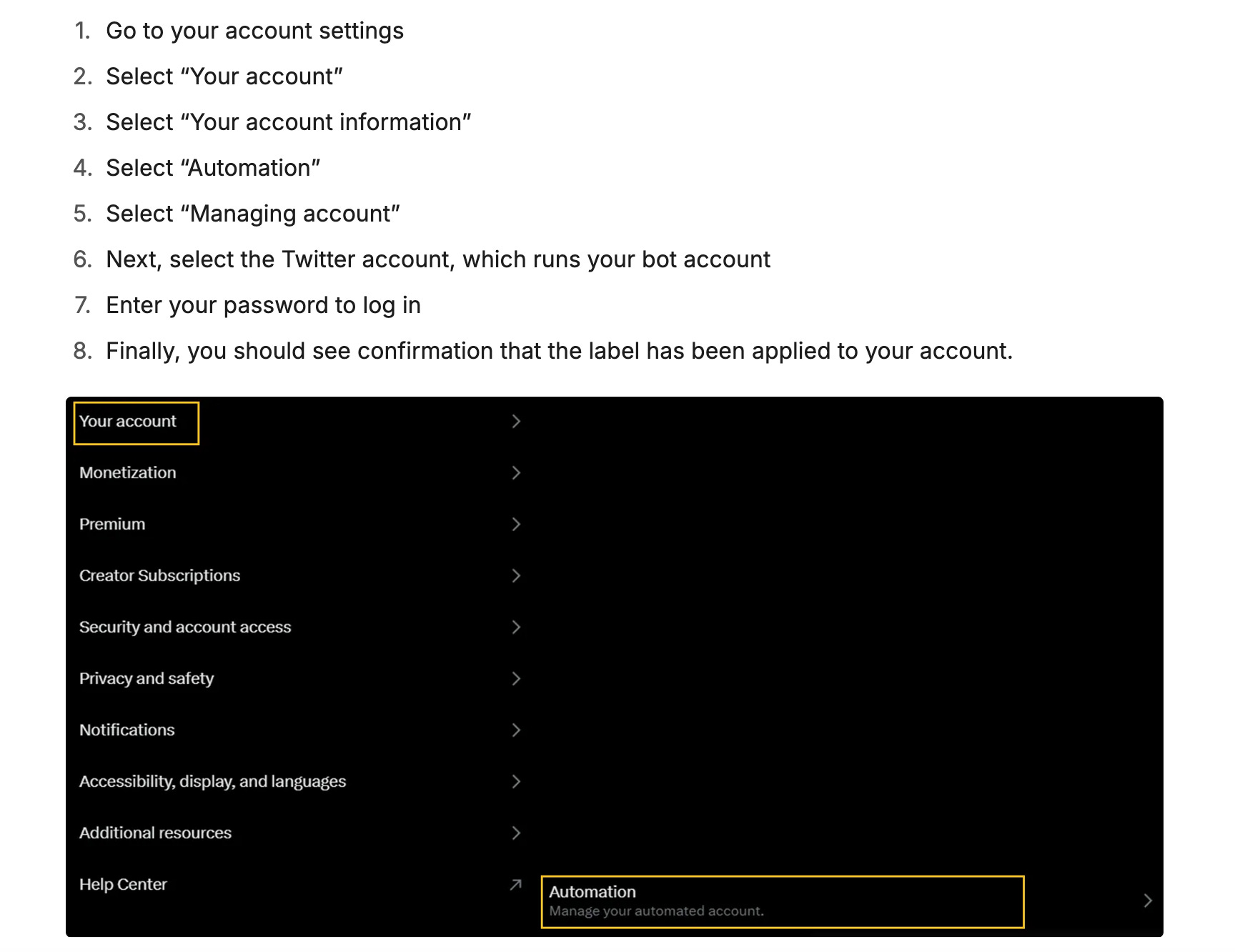The width and height of the screenshot is (1235, 952).
Task: Click the chevron at the right of Automation
Action: click(1148, 901)
